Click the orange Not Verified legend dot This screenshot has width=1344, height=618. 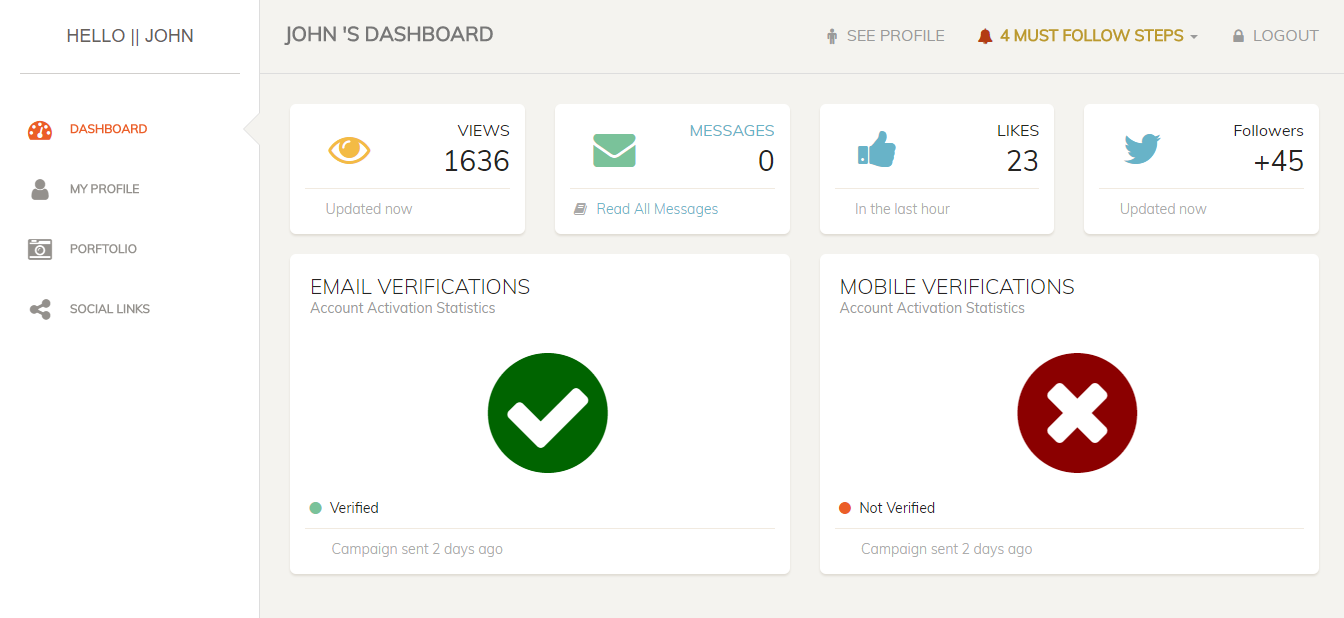point(845,508)
